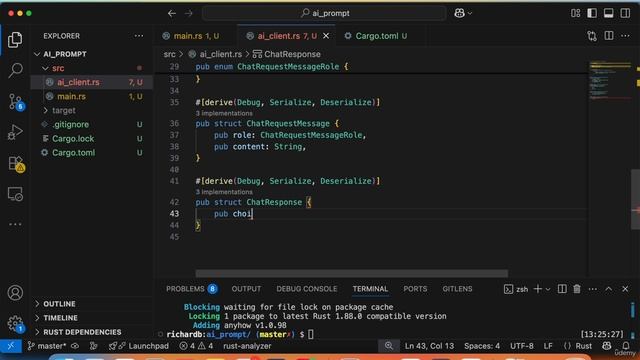Change indentation via Spaces: 4

tap(482, 346)
